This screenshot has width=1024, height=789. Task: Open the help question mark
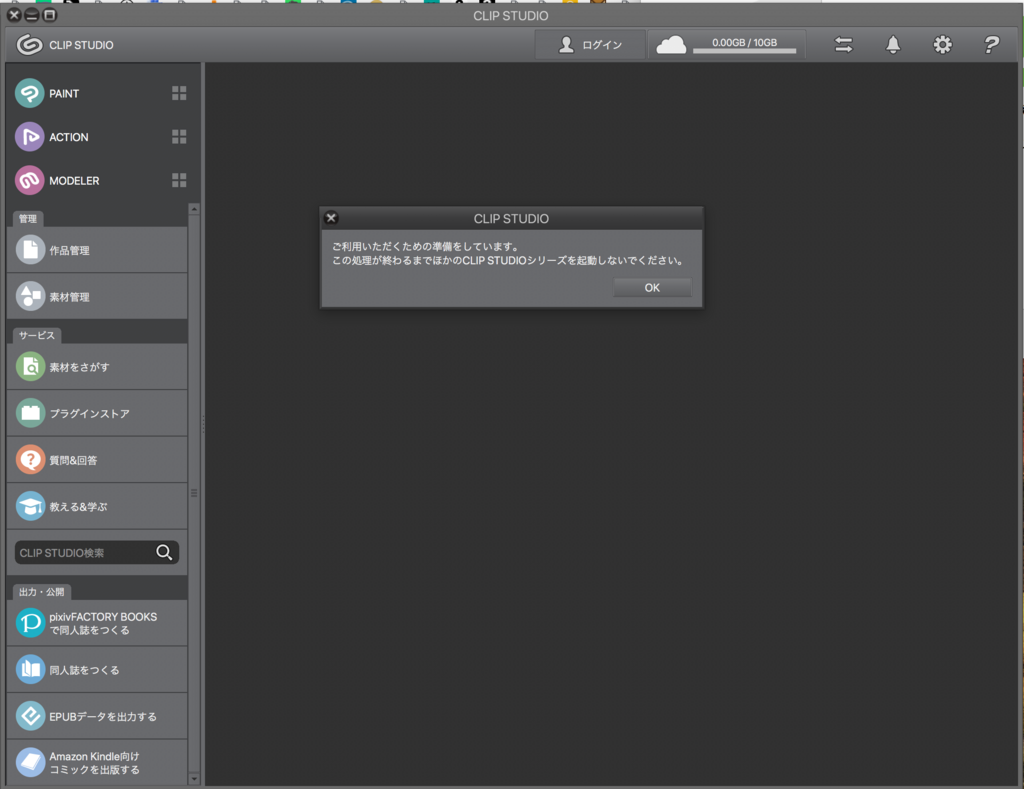point(991,44)
